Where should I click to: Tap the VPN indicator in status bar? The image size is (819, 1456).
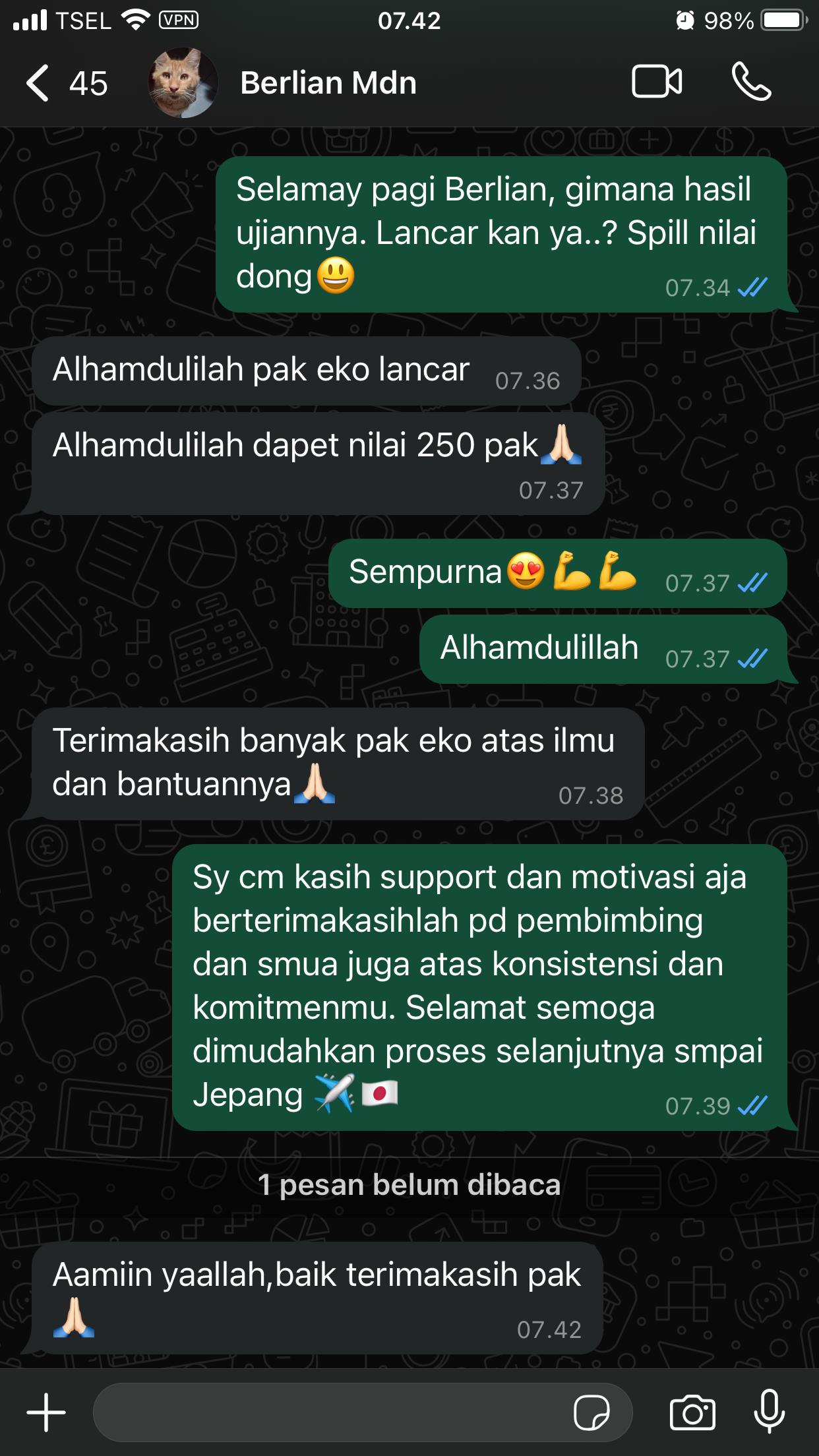pos(179,20)
